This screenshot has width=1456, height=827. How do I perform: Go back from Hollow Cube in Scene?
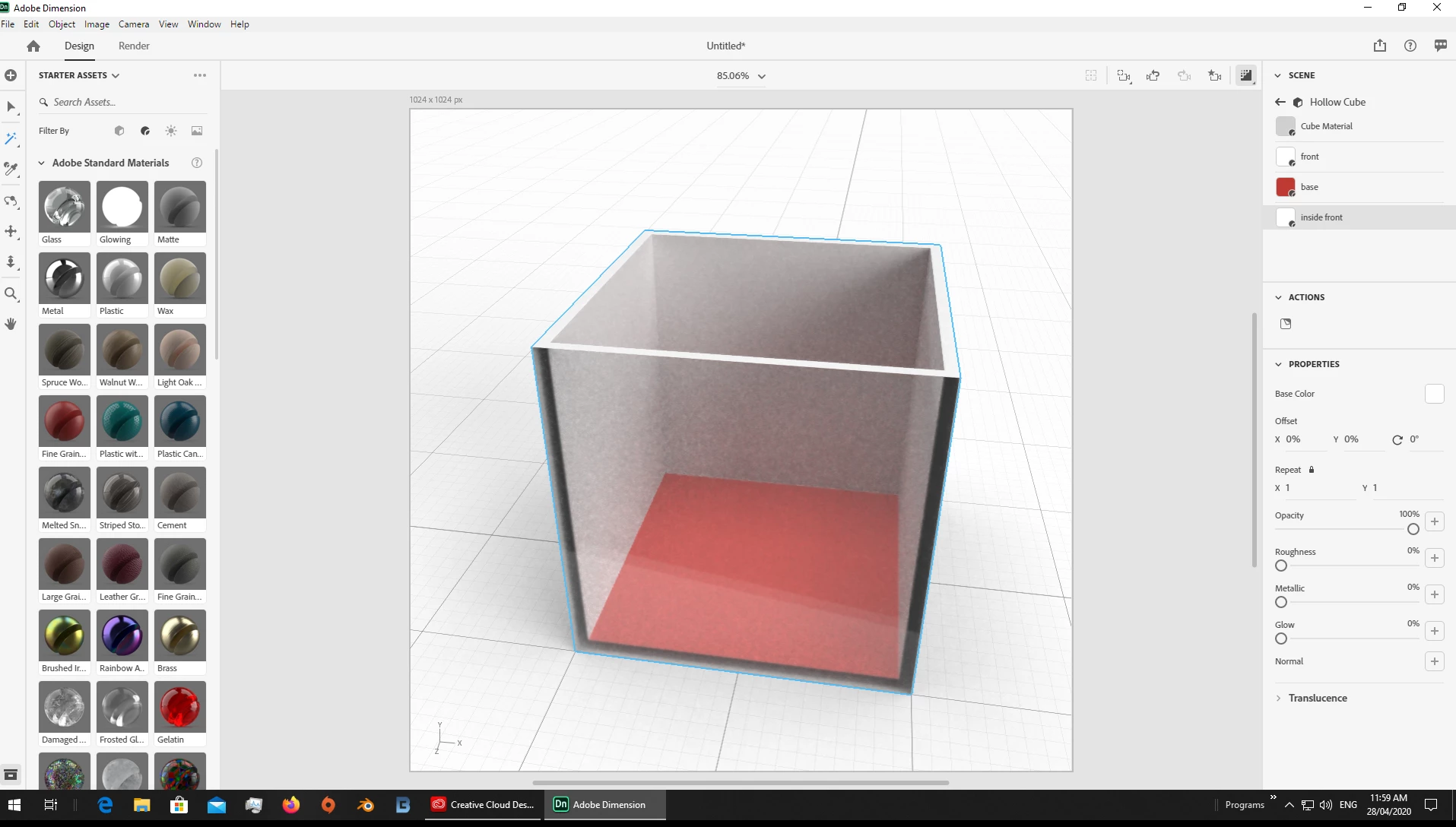point(1280,102)
